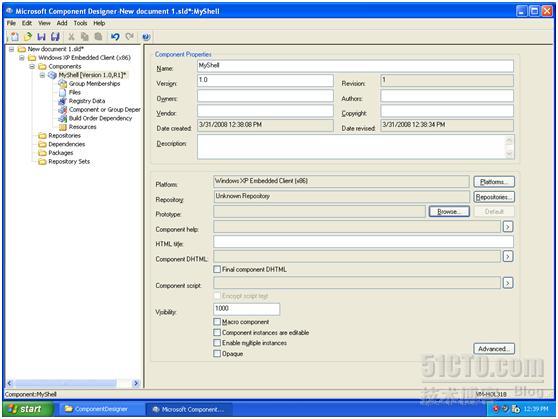Open the Tools menu
This screenshot has width=558, height=419.
click(x=80, y=23)
